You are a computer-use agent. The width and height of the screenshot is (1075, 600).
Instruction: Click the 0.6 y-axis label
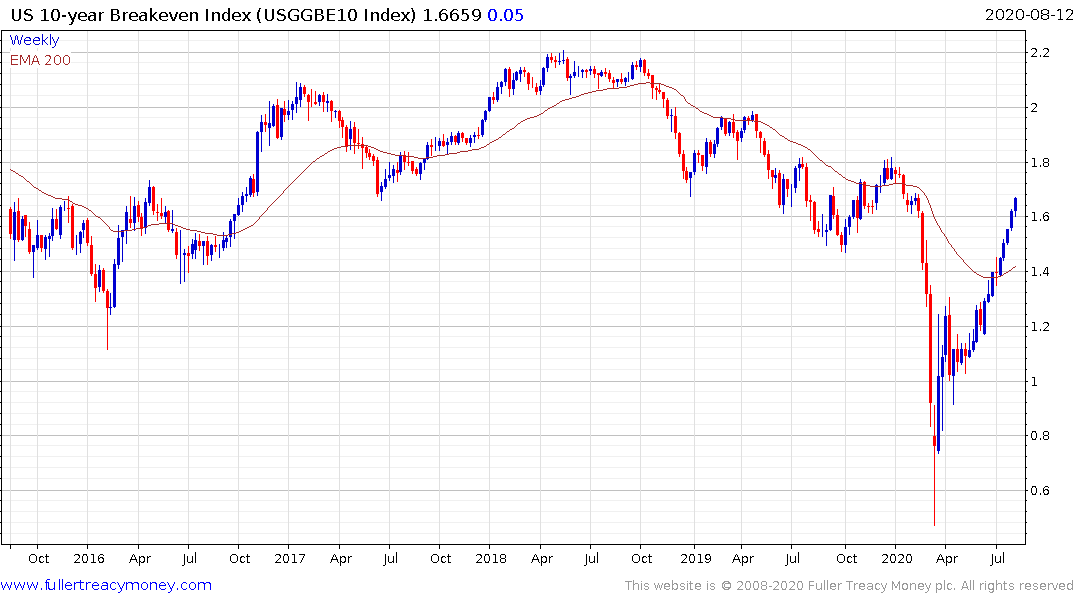1040,490
